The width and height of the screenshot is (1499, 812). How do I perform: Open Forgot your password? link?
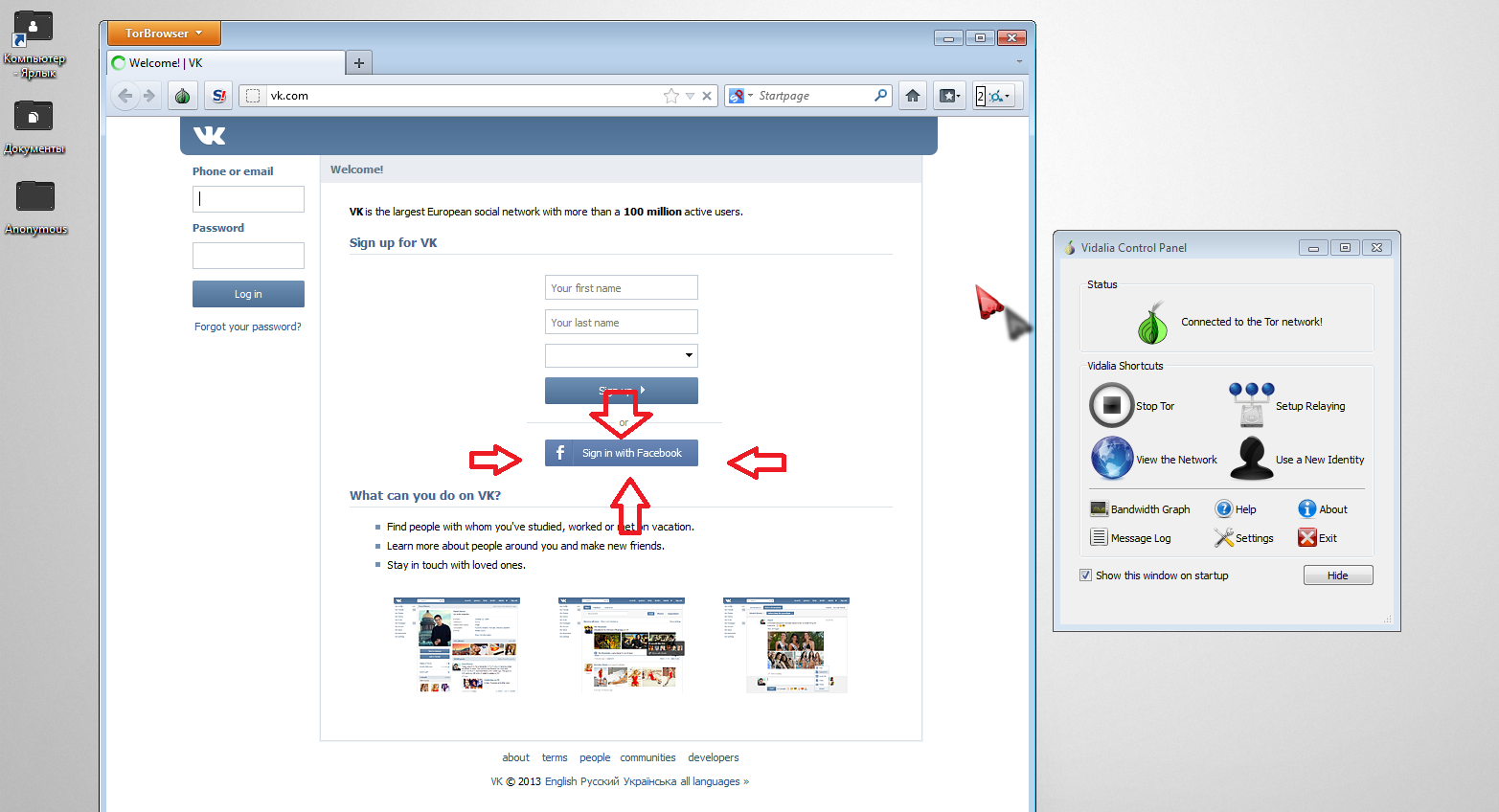pyautogui.click(x=248, y=327)
